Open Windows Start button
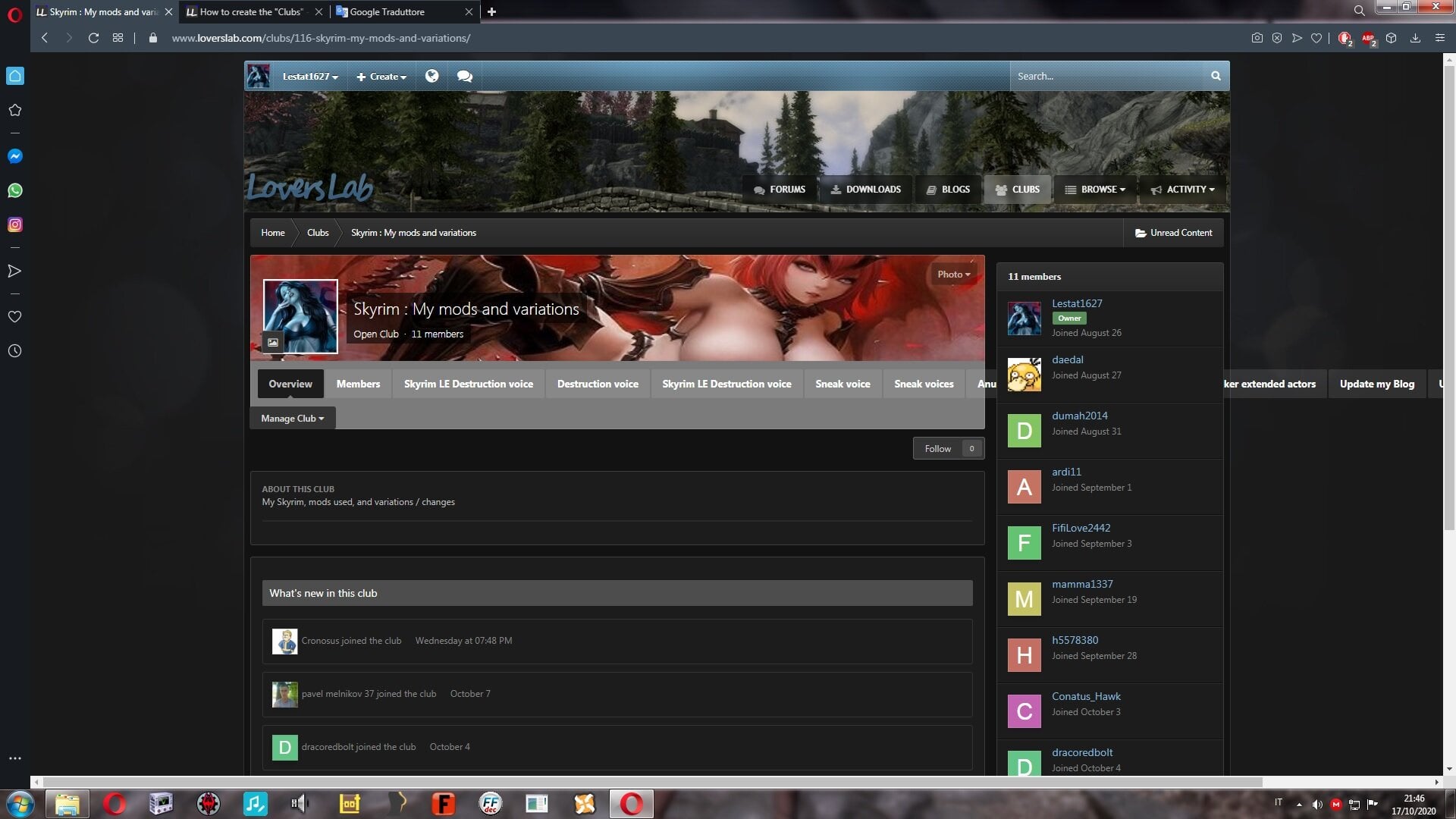Image resolution: width=1456 pixels, height=819 pixels. point(20,804)
